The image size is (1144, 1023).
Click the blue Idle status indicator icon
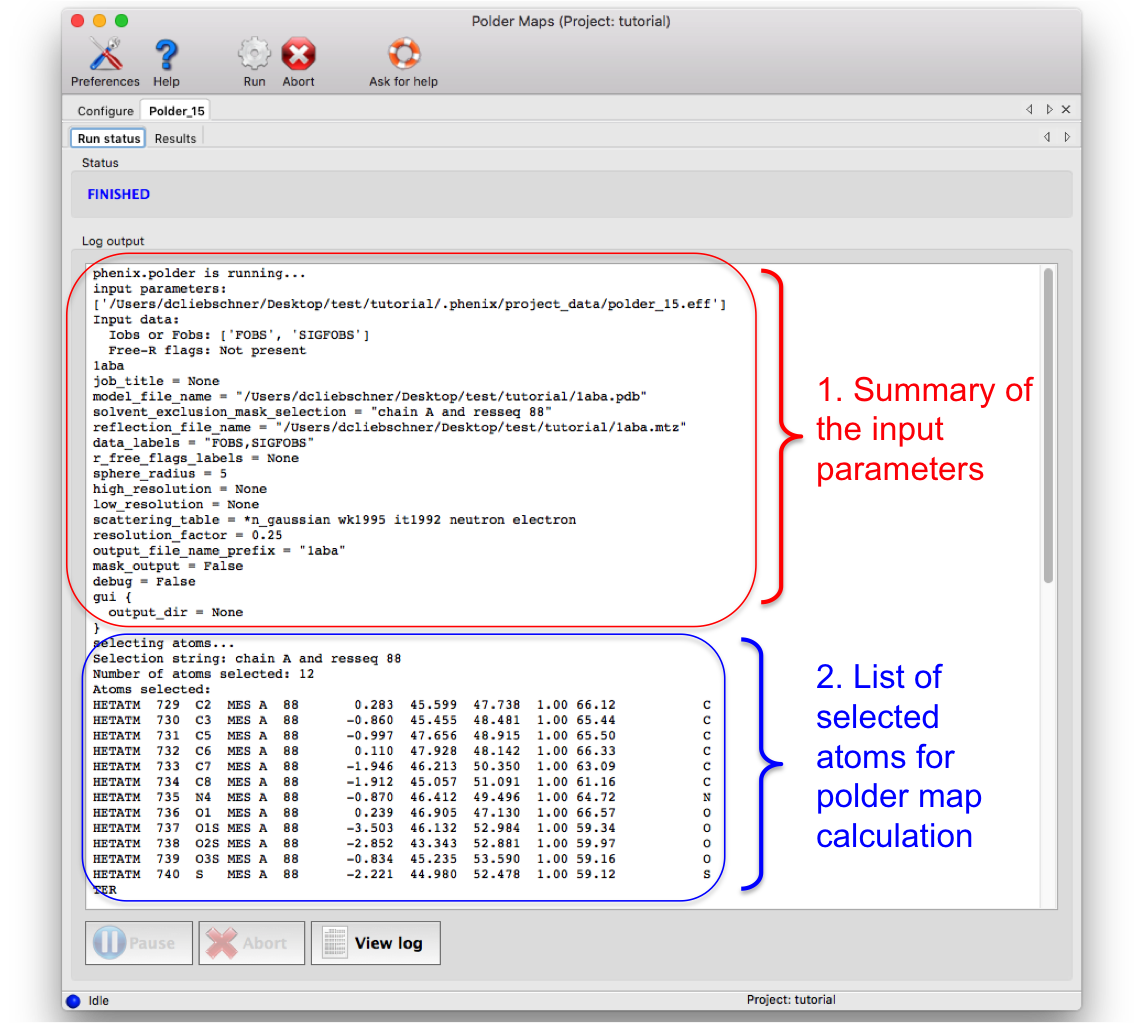tap(72, 1000)
